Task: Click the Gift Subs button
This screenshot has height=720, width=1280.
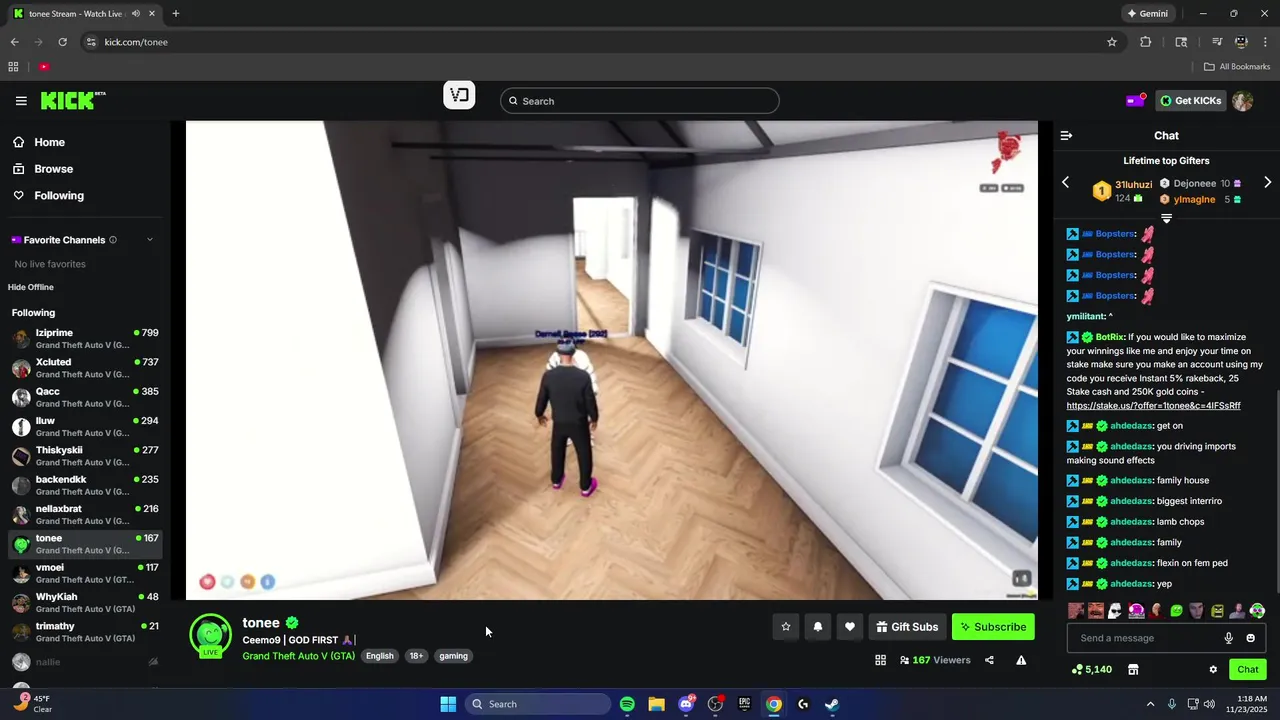Action: [907, 627]
